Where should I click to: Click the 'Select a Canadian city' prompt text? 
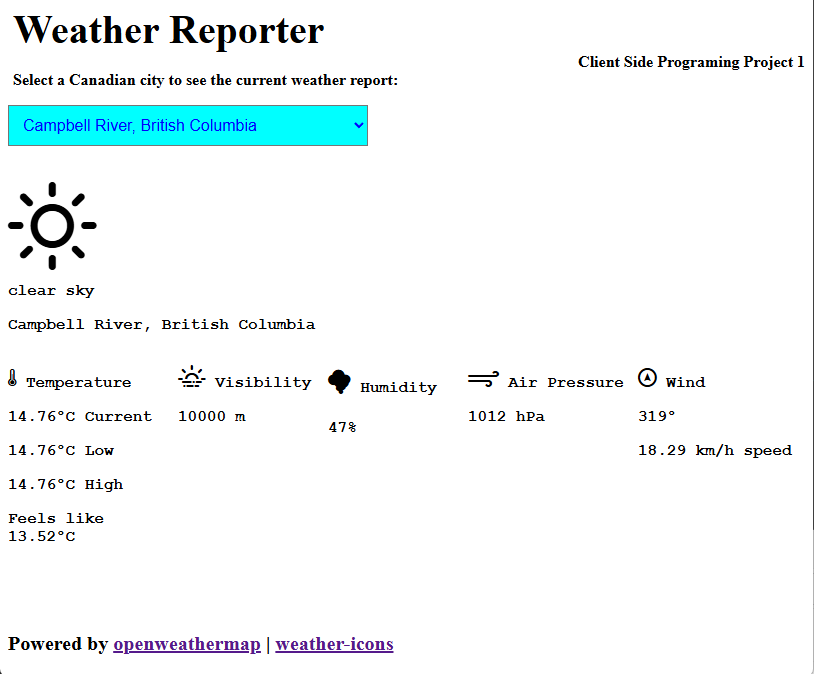click(x=206, y=80)
